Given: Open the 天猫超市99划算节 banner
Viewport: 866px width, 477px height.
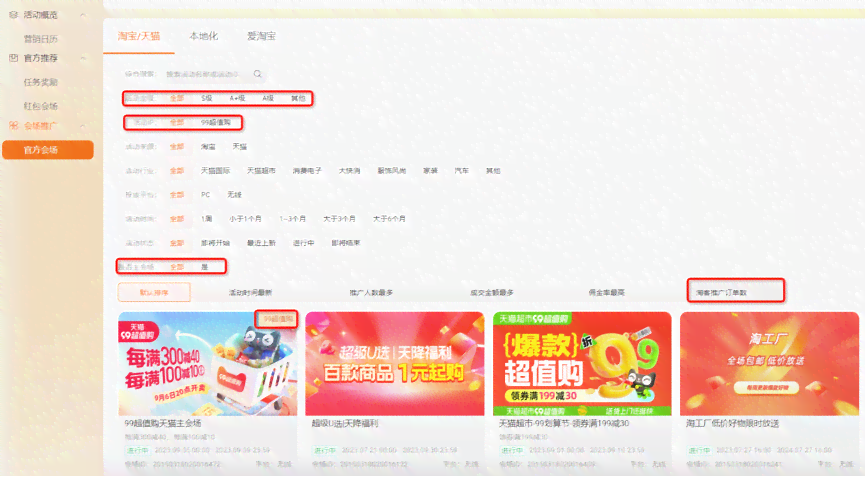Looking at the screenshot, I should pyautogui.click(x=582, y=364).
